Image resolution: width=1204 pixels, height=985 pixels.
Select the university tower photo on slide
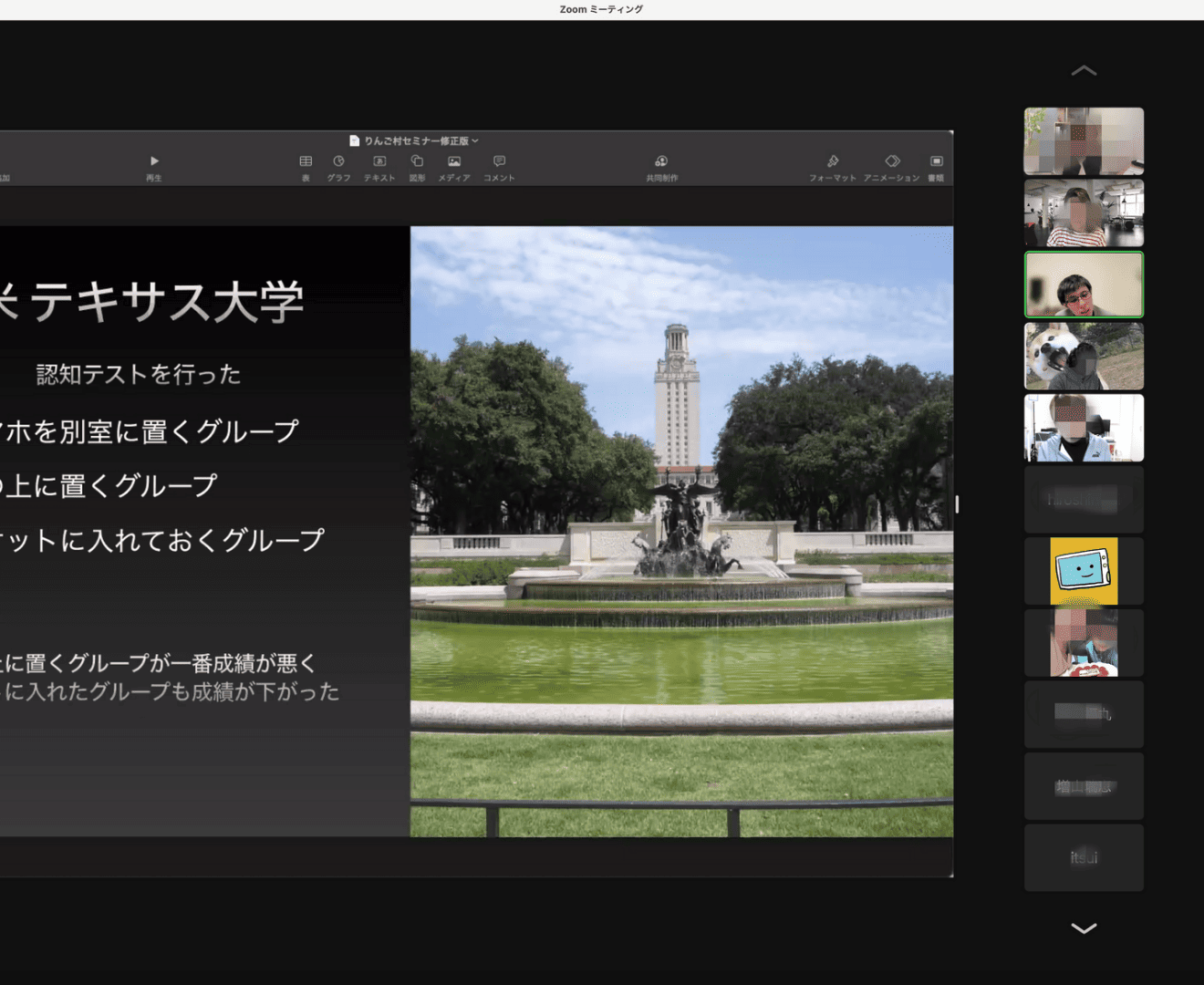pyautogui.click(x=681, y=531)
